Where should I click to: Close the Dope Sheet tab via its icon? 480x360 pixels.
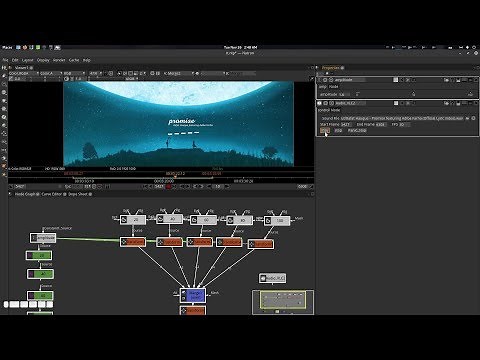click(x=90, y=194)
